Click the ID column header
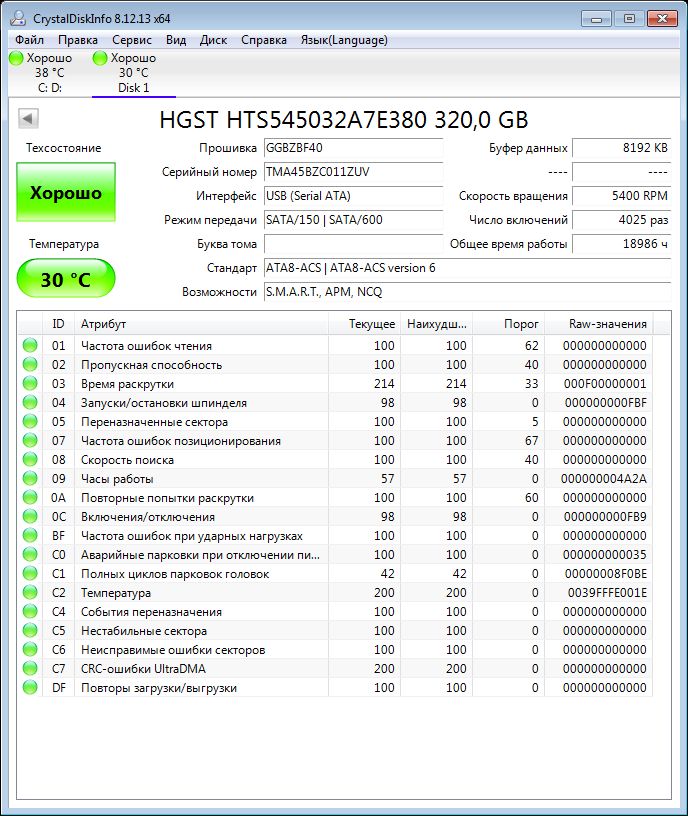688x816 pixels. [x=58, y=324]
